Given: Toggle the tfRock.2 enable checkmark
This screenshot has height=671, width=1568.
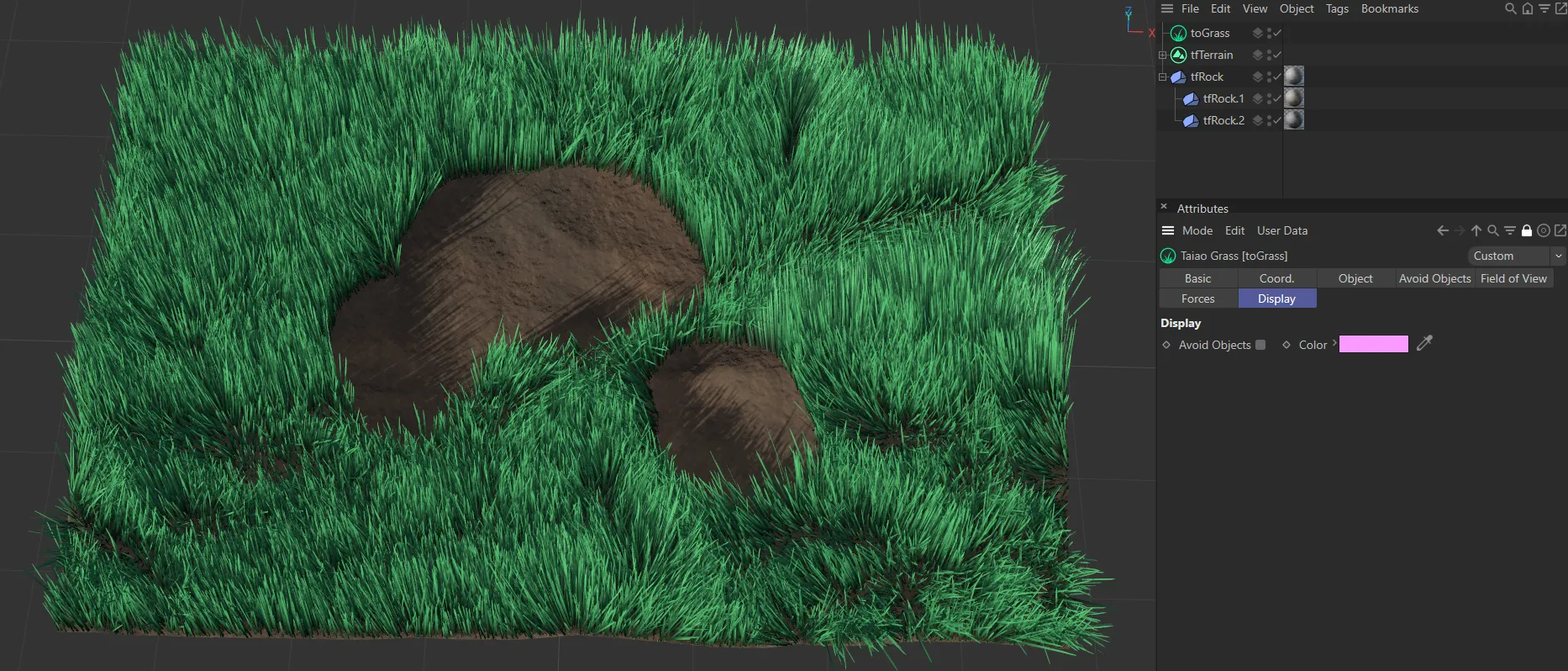Looking at the screenshot, I should [1277, 121].
